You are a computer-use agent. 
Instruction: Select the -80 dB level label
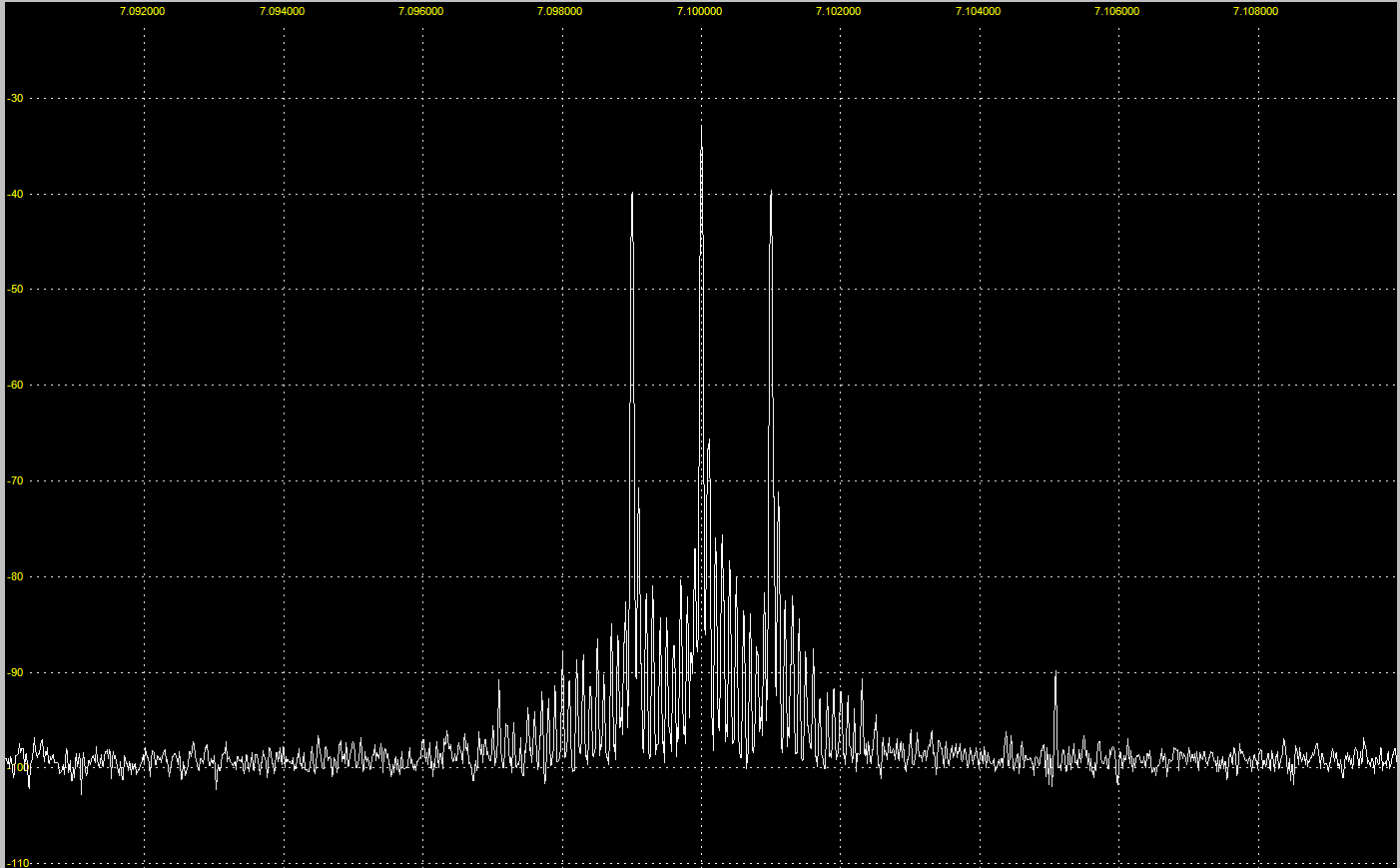(15, 576)
